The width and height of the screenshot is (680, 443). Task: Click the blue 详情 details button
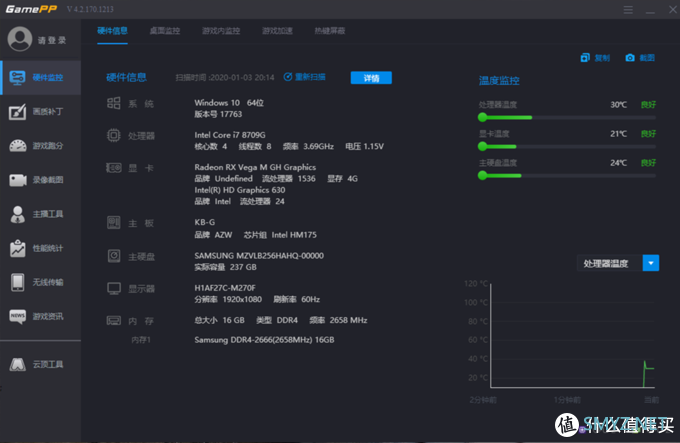click(x=371, y=78)
